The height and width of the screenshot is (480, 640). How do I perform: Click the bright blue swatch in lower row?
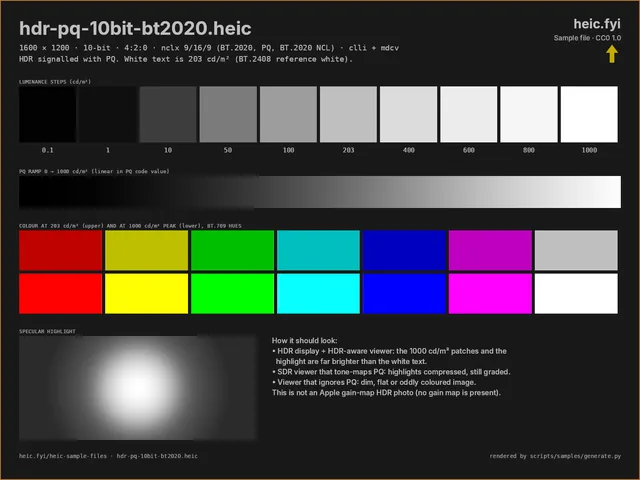404,293
